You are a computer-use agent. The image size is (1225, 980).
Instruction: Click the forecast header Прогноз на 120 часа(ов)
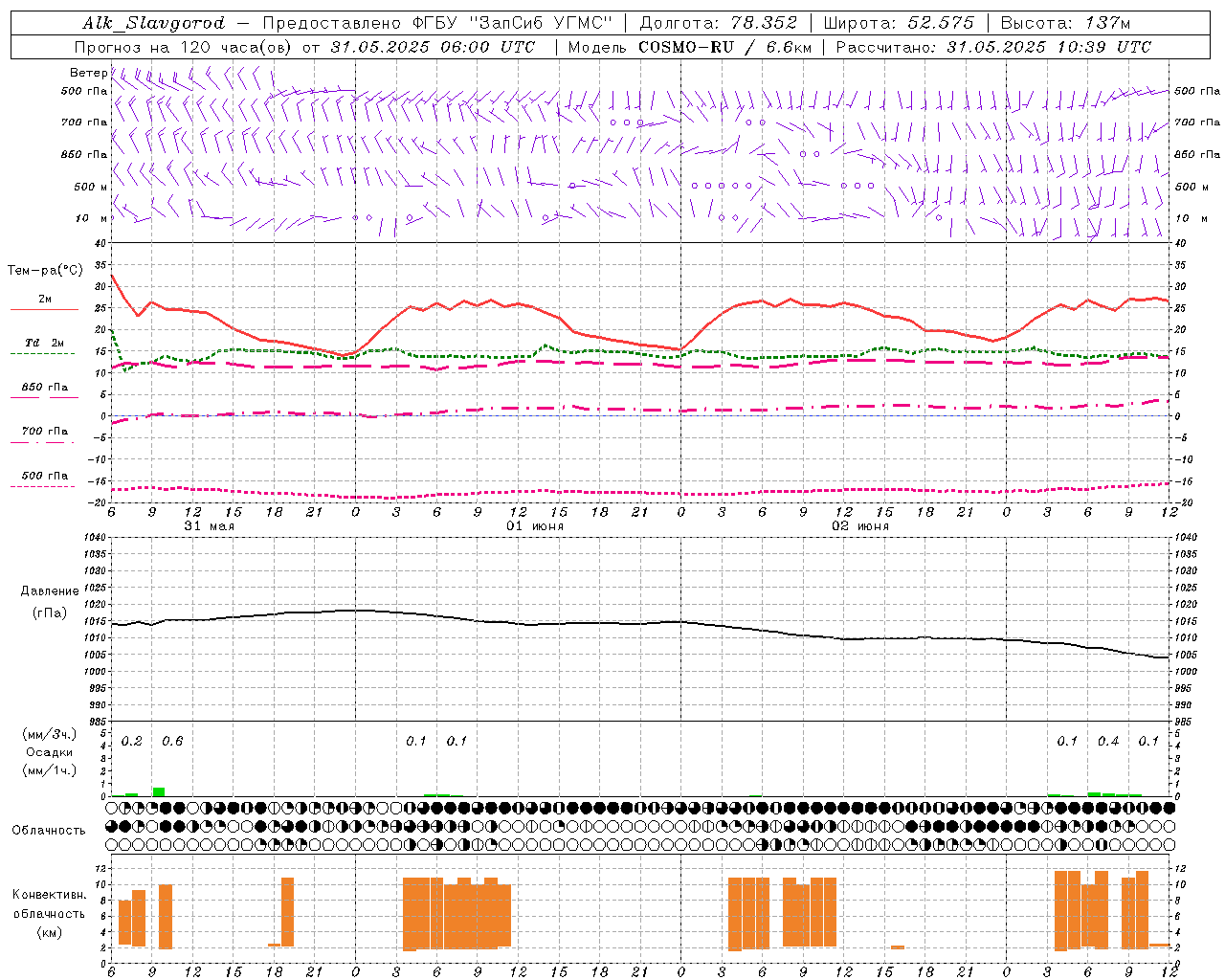pos(184,47)
